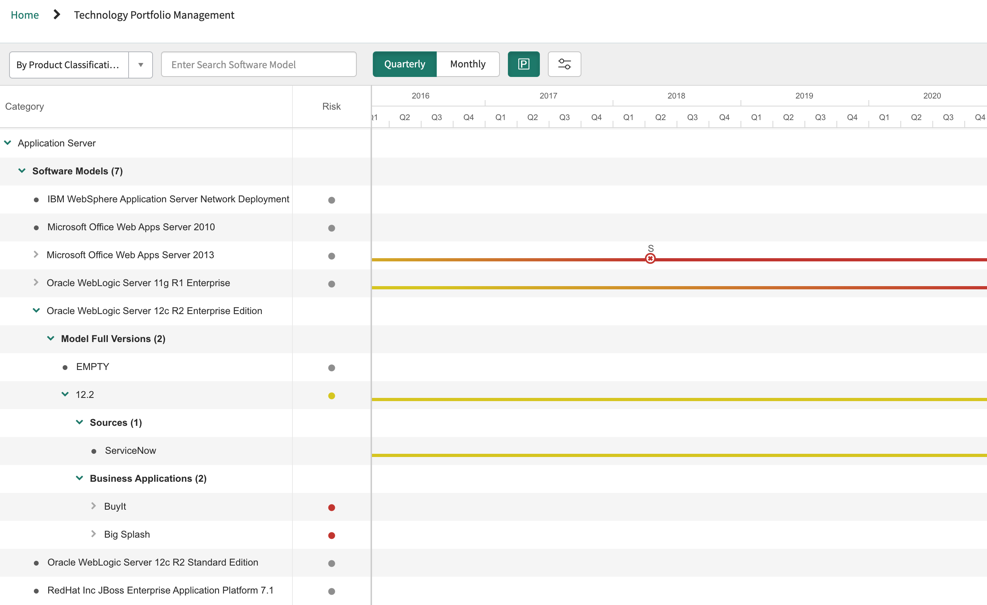Click the 2018 year header
This screenshot has height=605, width=987.
pos(676,96)
